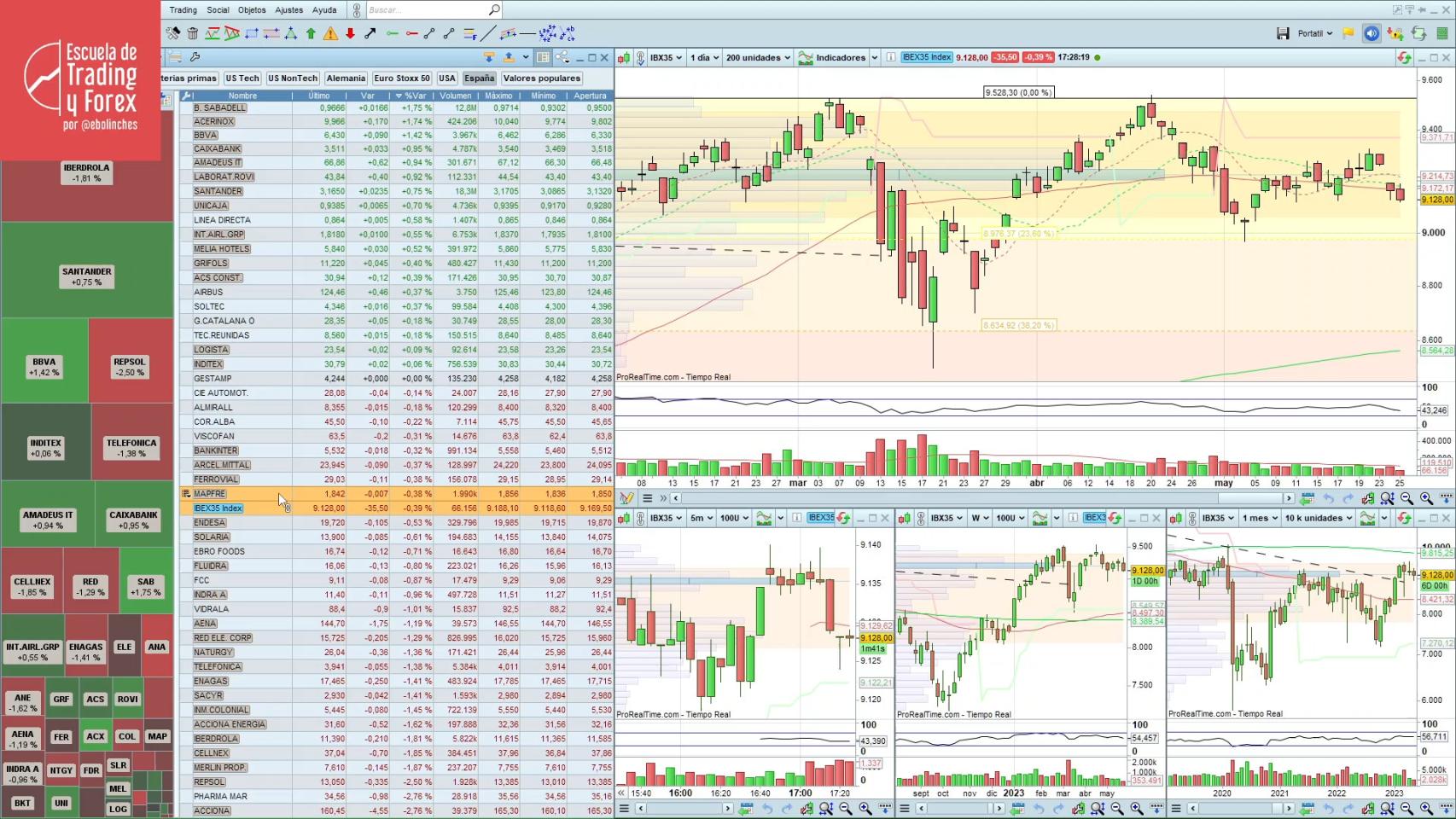
Task: Open the Portatil workspace dropdown
Action: coord(1315,33)
